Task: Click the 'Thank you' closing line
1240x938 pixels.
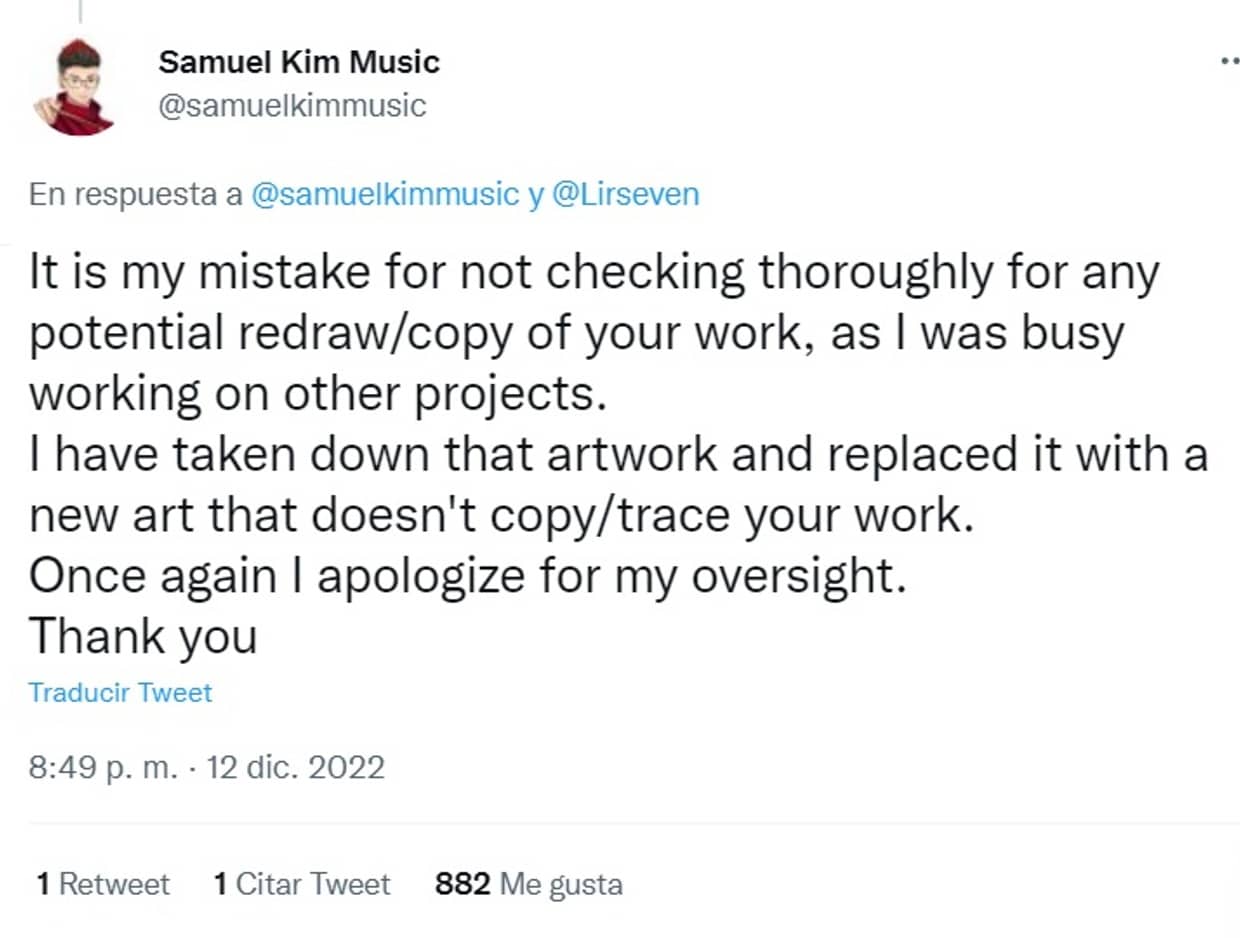Action: (143, 636)
